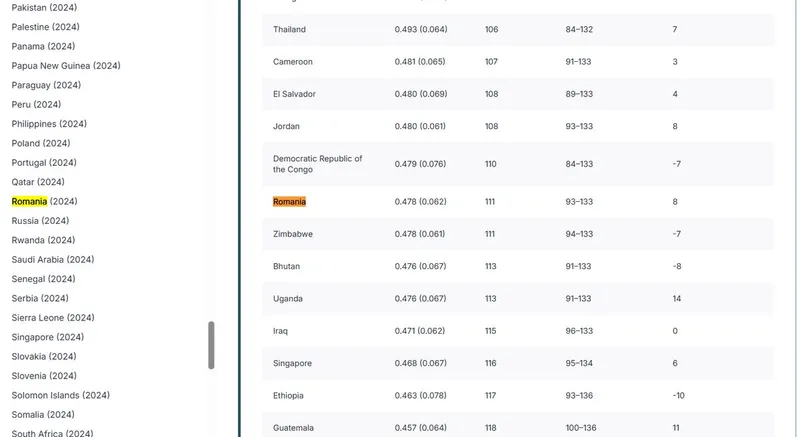Open the Peru (2024) link
This screenshot has height=437, width=800.
(36, 104)
